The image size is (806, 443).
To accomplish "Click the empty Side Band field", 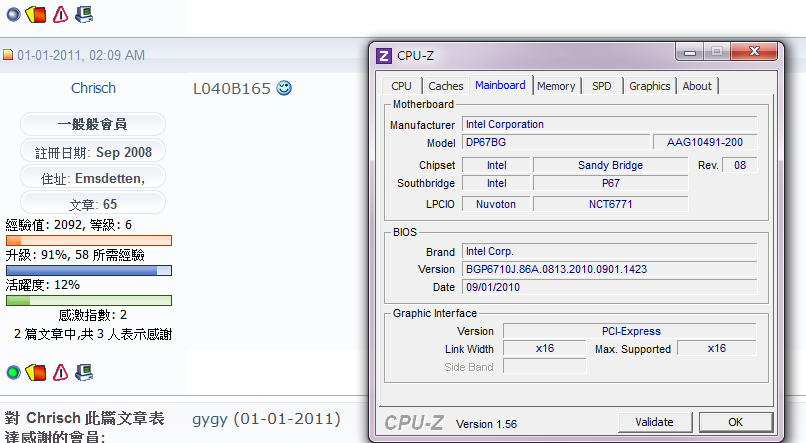I will 544,366.
